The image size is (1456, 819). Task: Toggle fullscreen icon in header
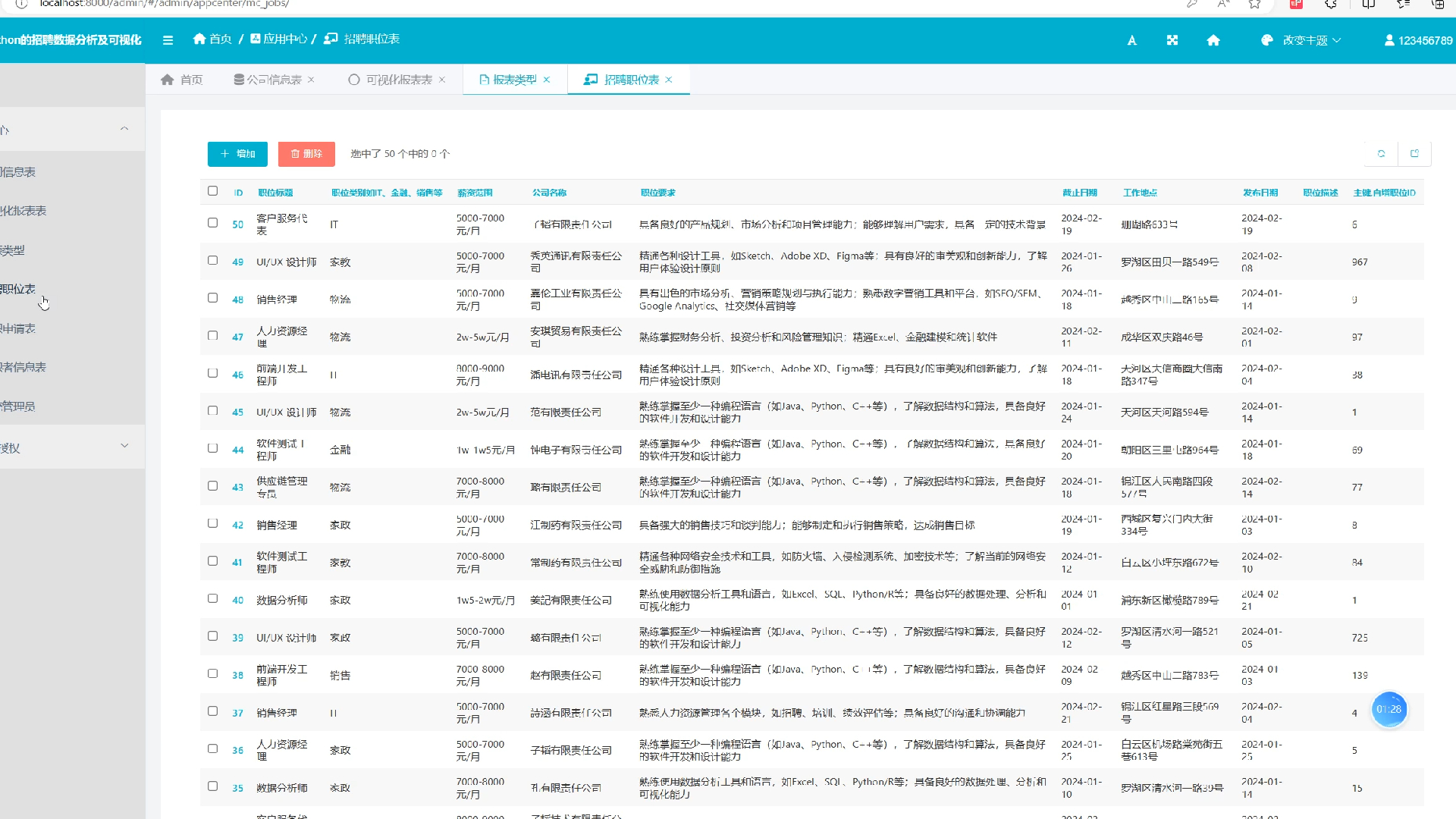click(x=1172, y=40)
